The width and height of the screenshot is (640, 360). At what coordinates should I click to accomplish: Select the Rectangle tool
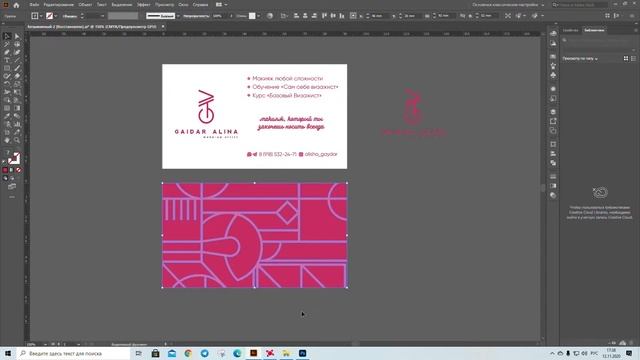7,68
